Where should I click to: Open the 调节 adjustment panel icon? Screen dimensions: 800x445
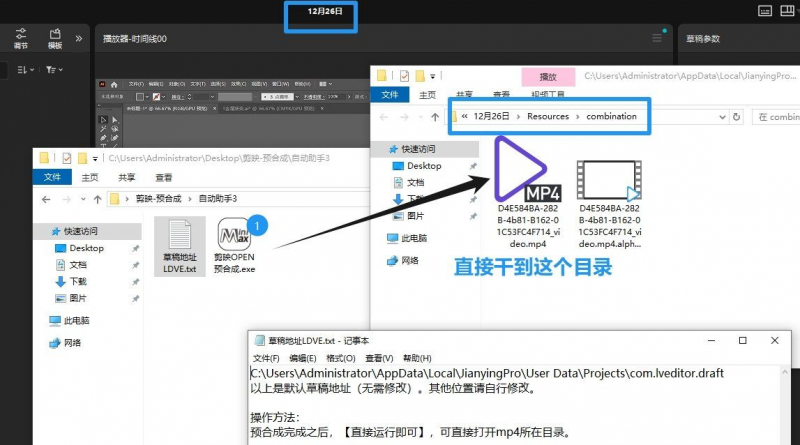coord(20,38)
